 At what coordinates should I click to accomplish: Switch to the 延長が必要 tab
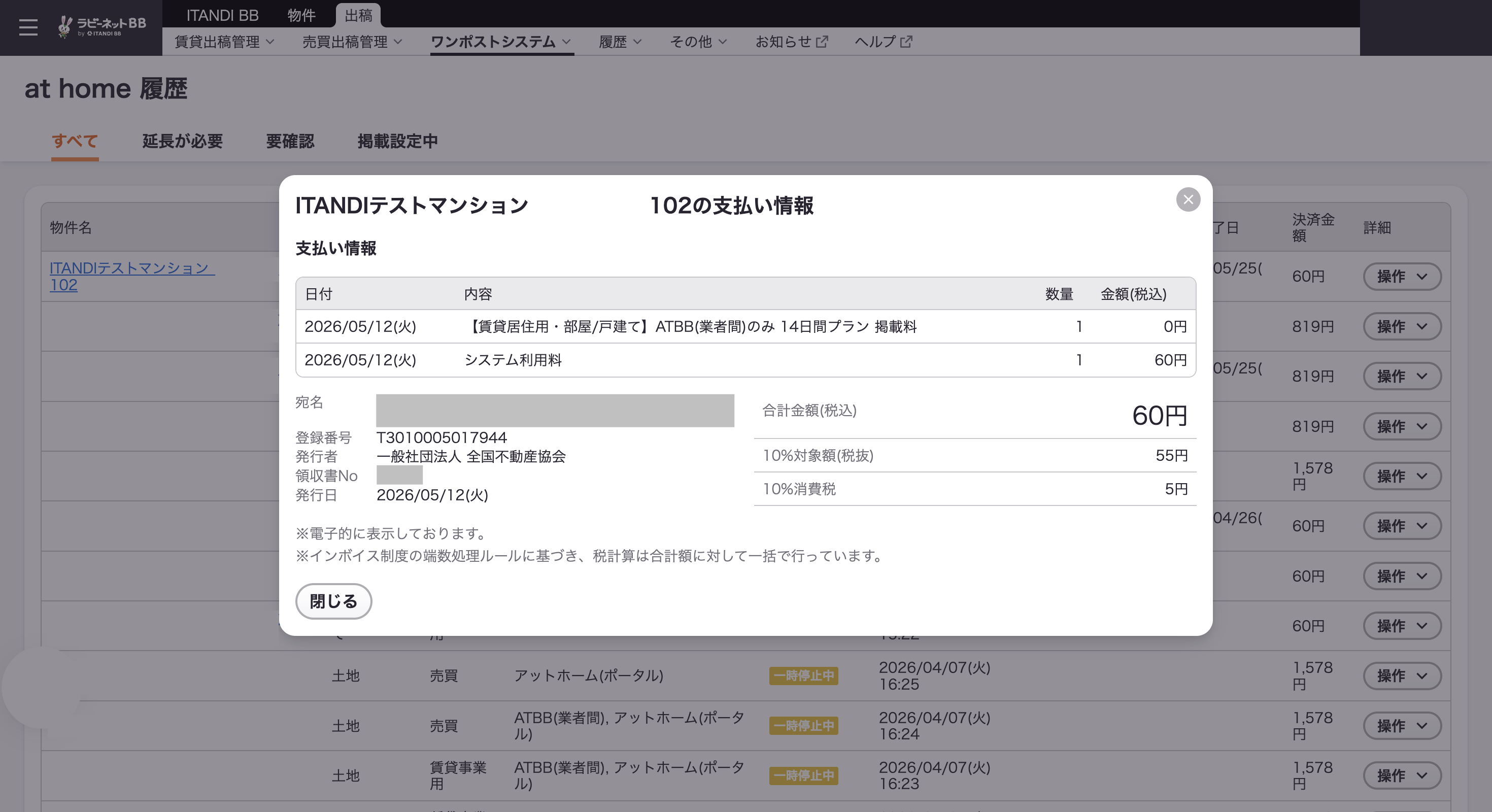pyautogui.click(x=183, y=141)
